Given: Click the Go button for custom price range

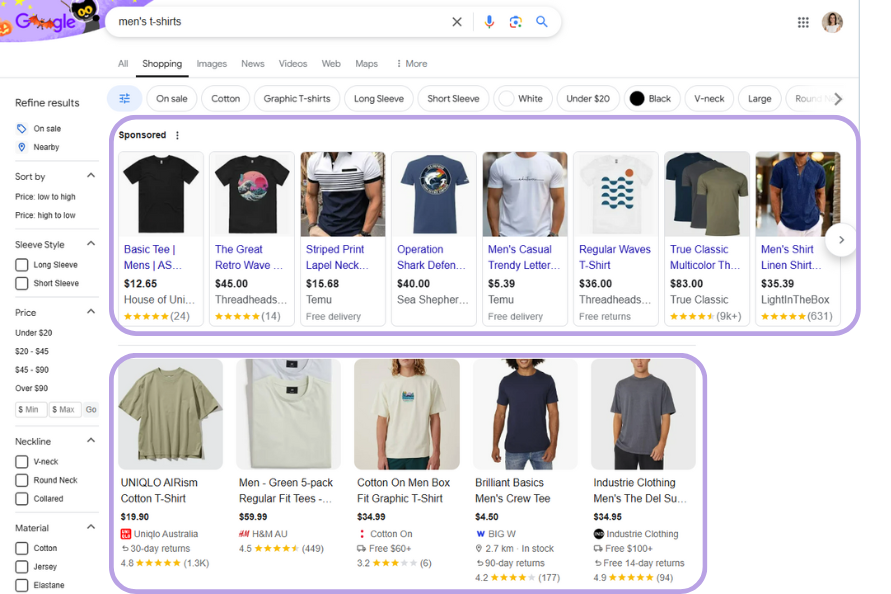Looking at the screenshot, I should click(91, 409).
